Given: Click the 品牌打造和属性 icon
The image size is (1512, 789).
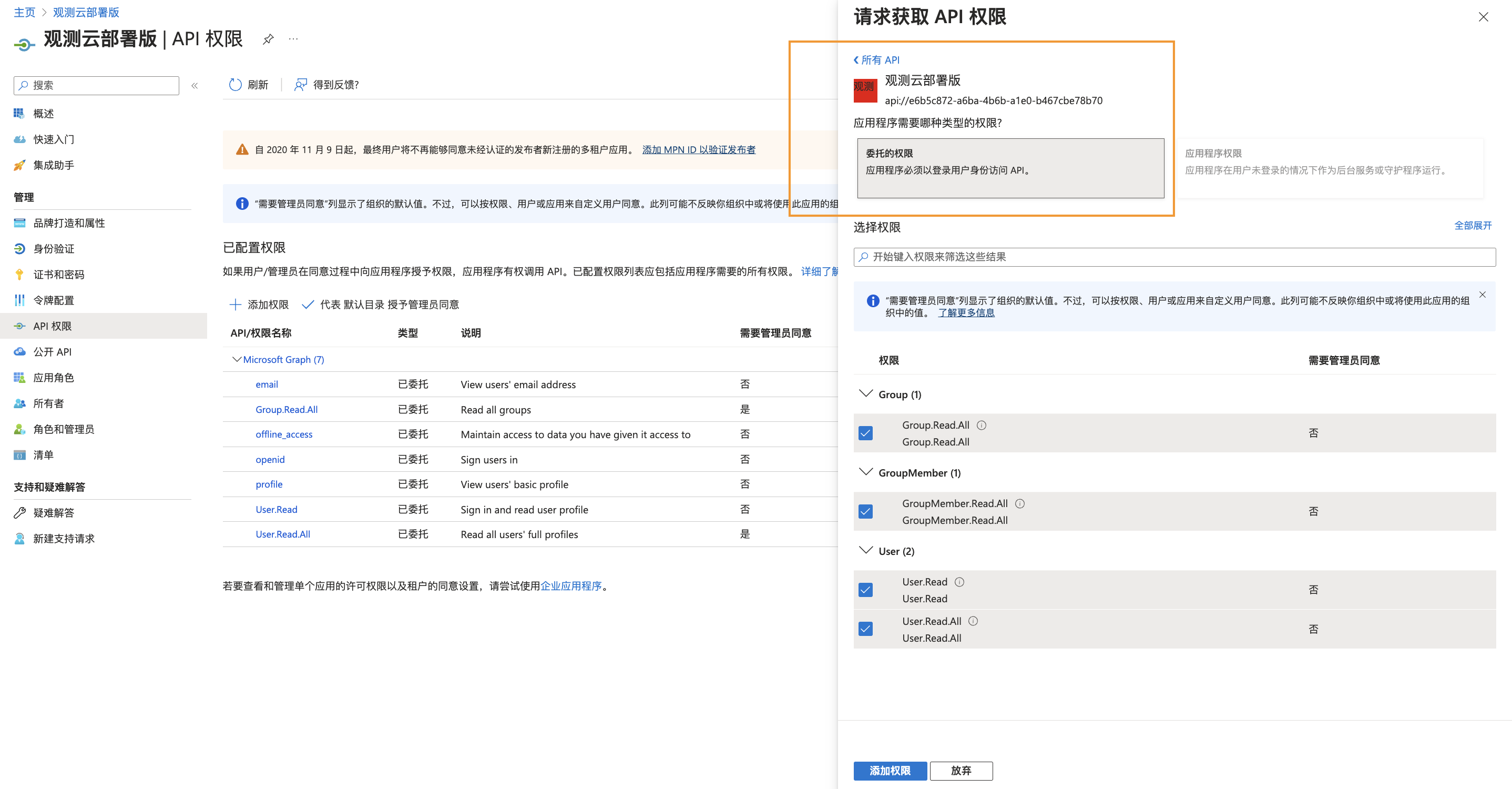Looking at the screenshot, I should (19, 223).
